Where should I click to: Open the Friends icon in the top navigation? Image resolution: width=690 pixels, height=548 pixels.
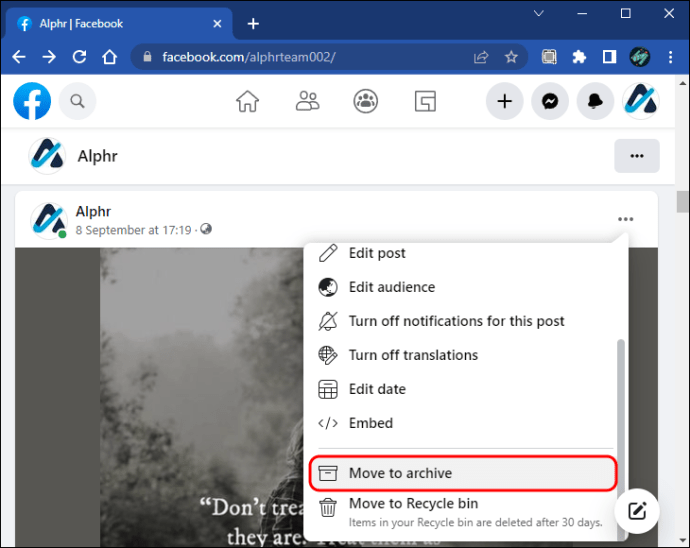[308, 101]
